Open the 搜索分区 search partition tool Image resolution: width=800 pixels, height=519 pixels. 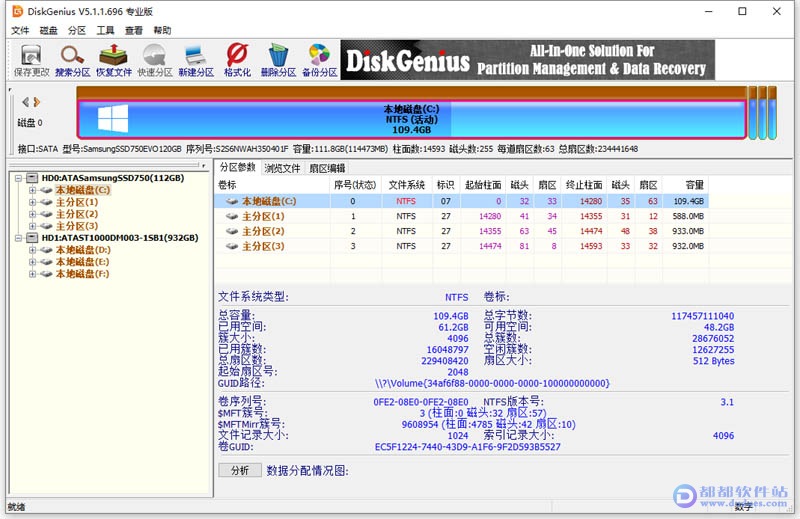coord(72,60)
